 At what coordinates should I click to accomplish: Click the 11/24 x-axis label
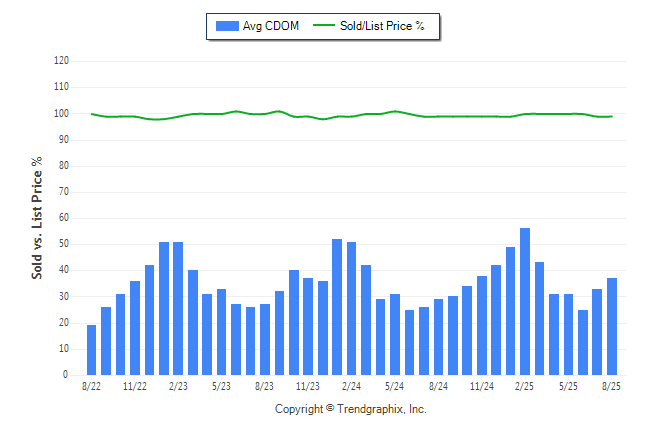[482, 386]
